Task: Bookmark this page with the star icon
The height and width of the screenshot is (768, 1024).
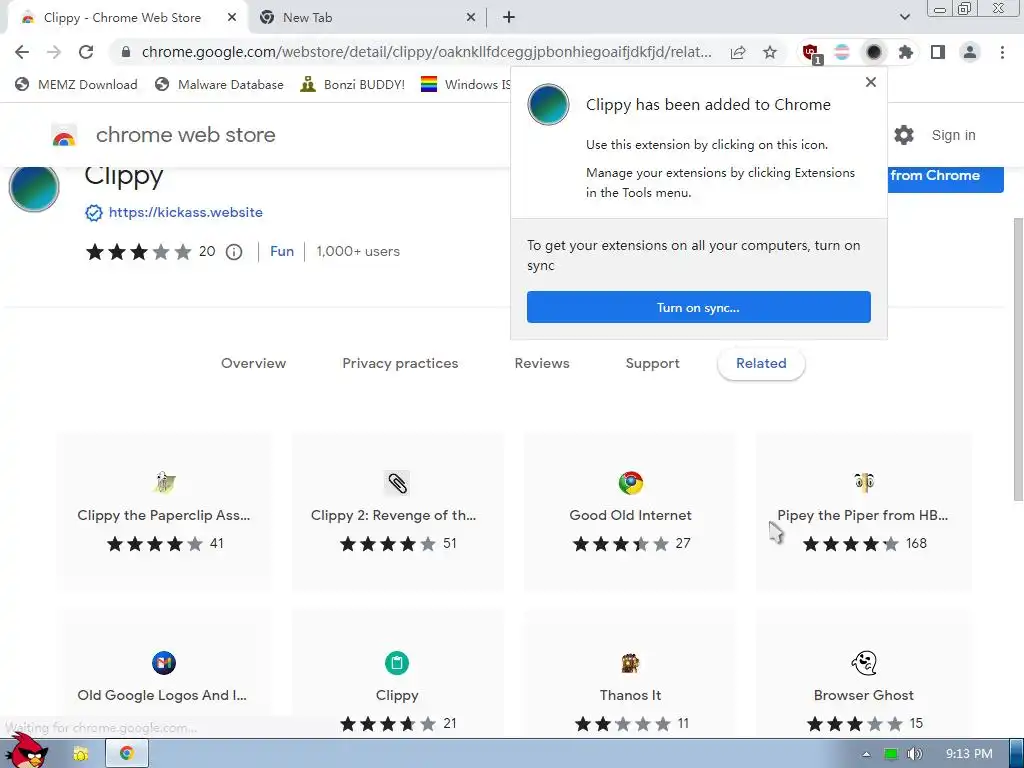Action: click(770, 52)
